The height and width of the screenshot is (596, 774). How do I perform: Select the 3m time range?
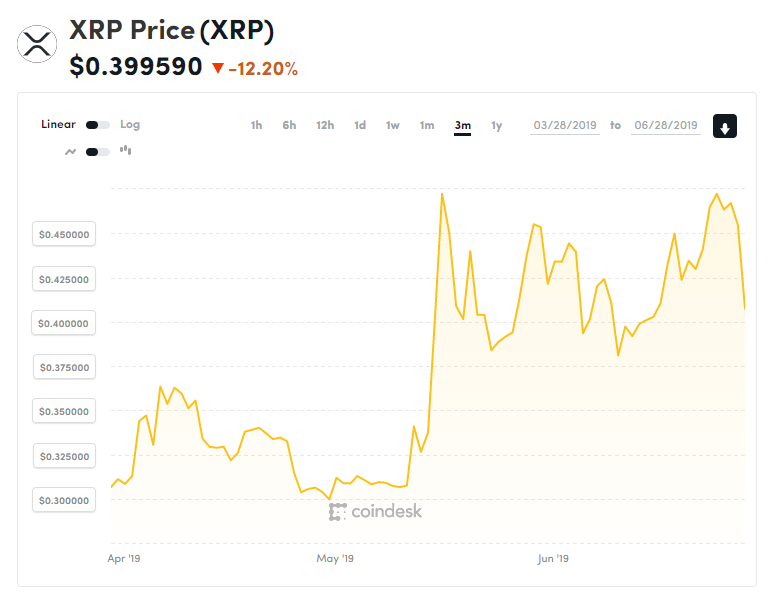pyautogui.click(x=462, y=125)
